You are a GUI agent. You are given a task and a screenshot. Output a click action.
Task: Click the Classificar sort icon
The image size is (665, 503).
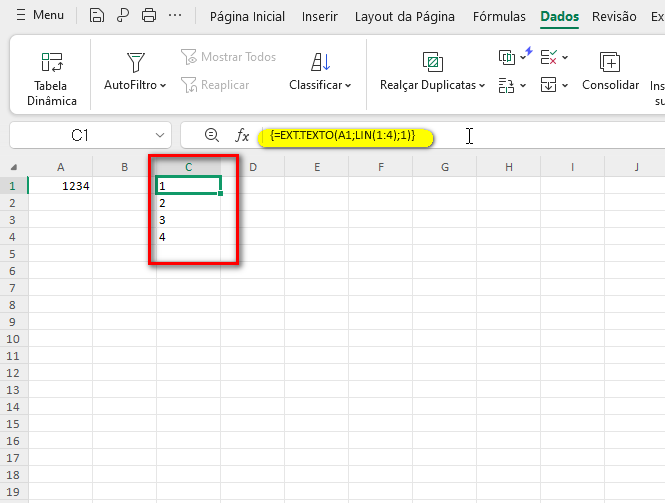(x=320, y=62)
